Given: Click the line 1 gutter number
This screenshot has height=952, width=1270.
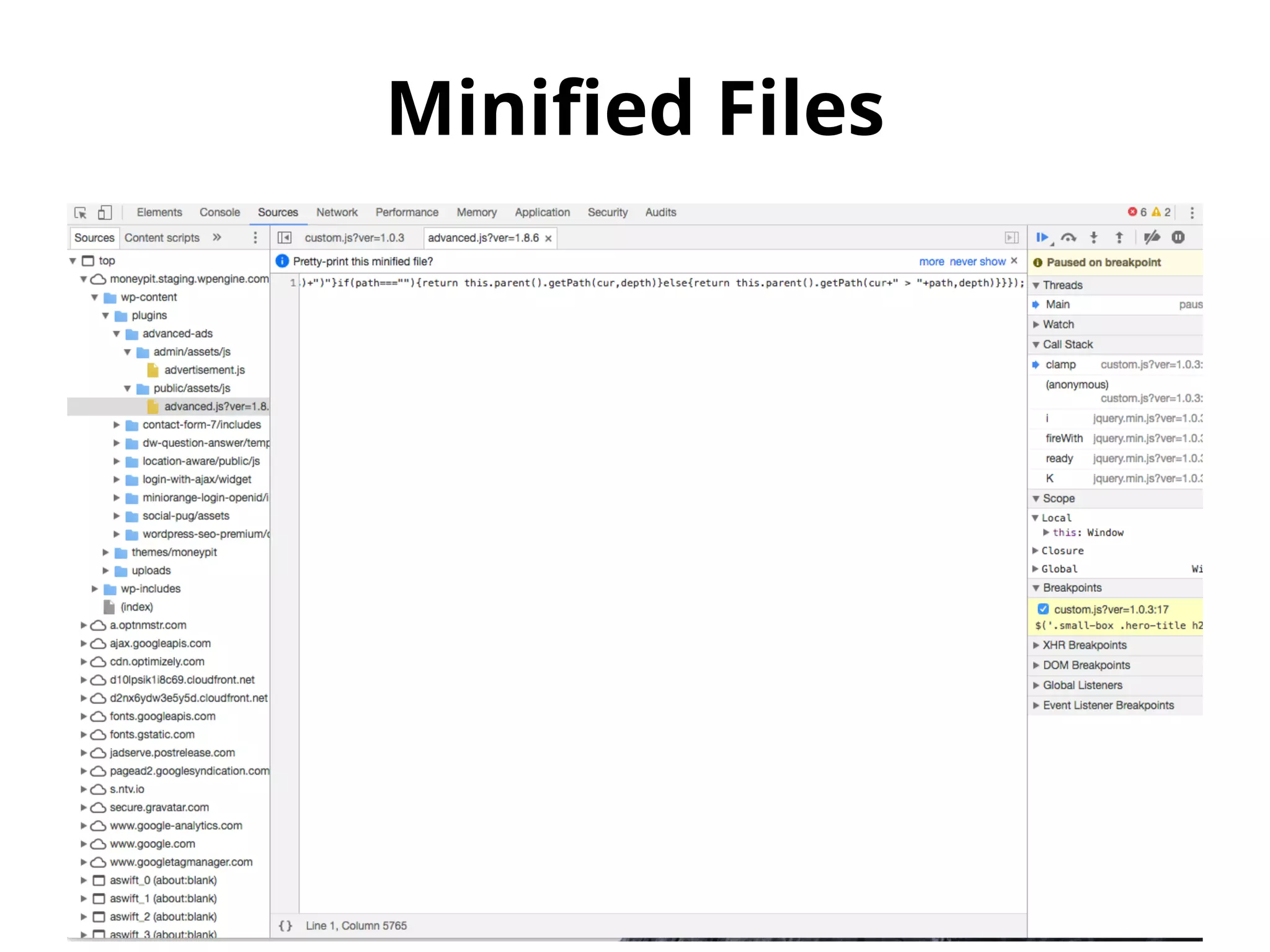Looking at the screenshot, I should 293,283.
